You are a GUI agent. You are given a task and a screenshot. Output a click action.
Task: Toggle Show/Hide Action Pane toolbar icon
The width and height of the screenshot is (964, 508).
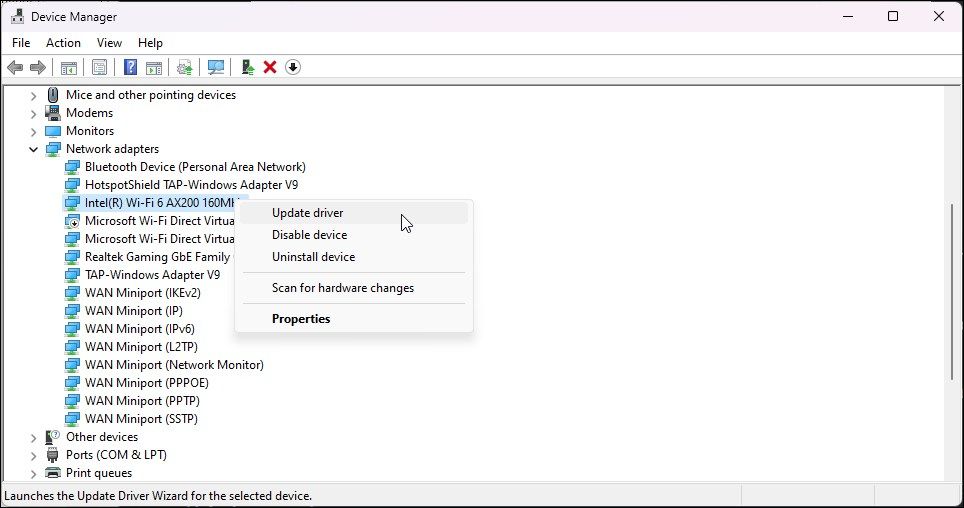coord(154,68)
